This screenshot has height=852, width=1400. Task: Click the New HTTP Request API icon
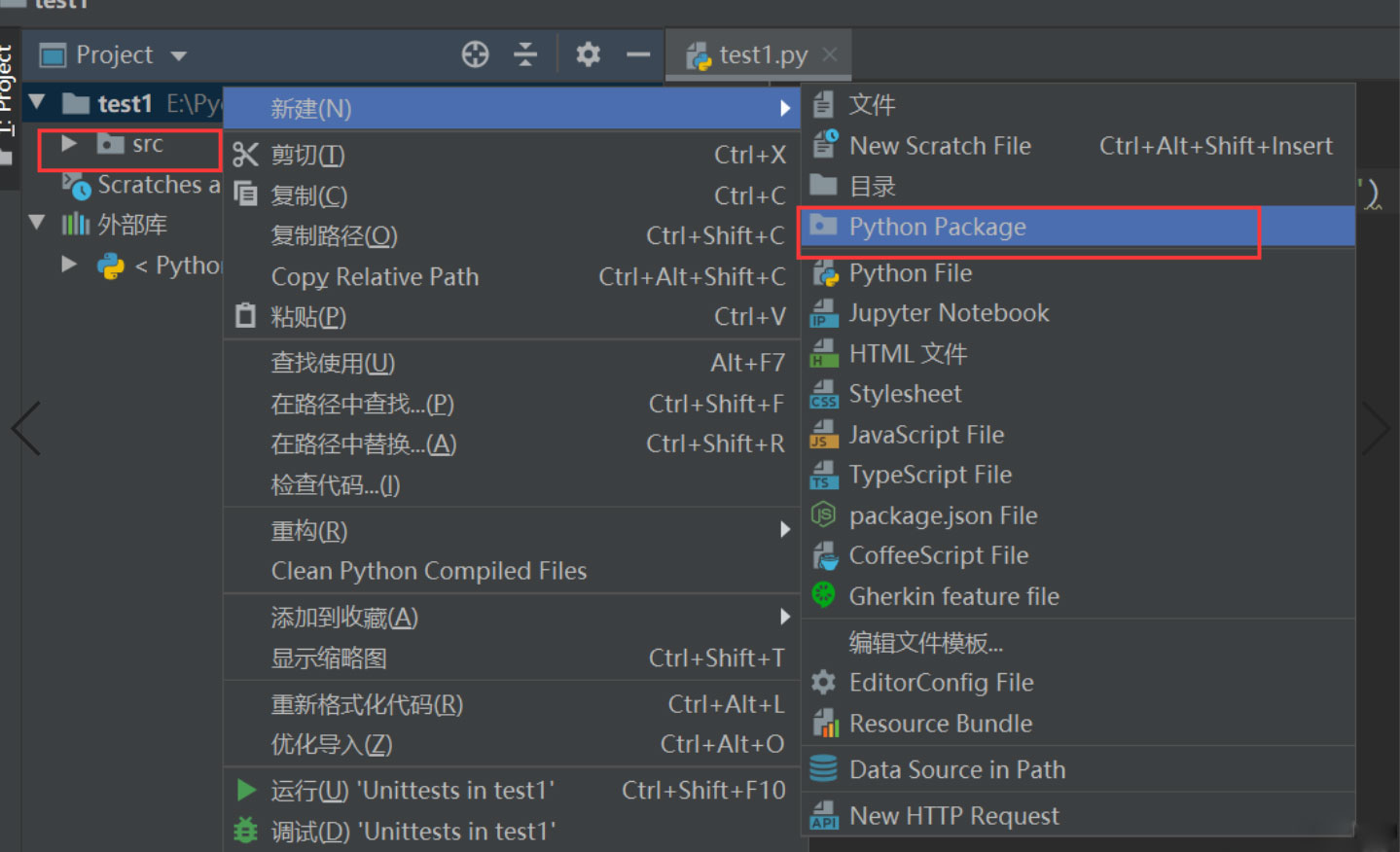point(823,815)
